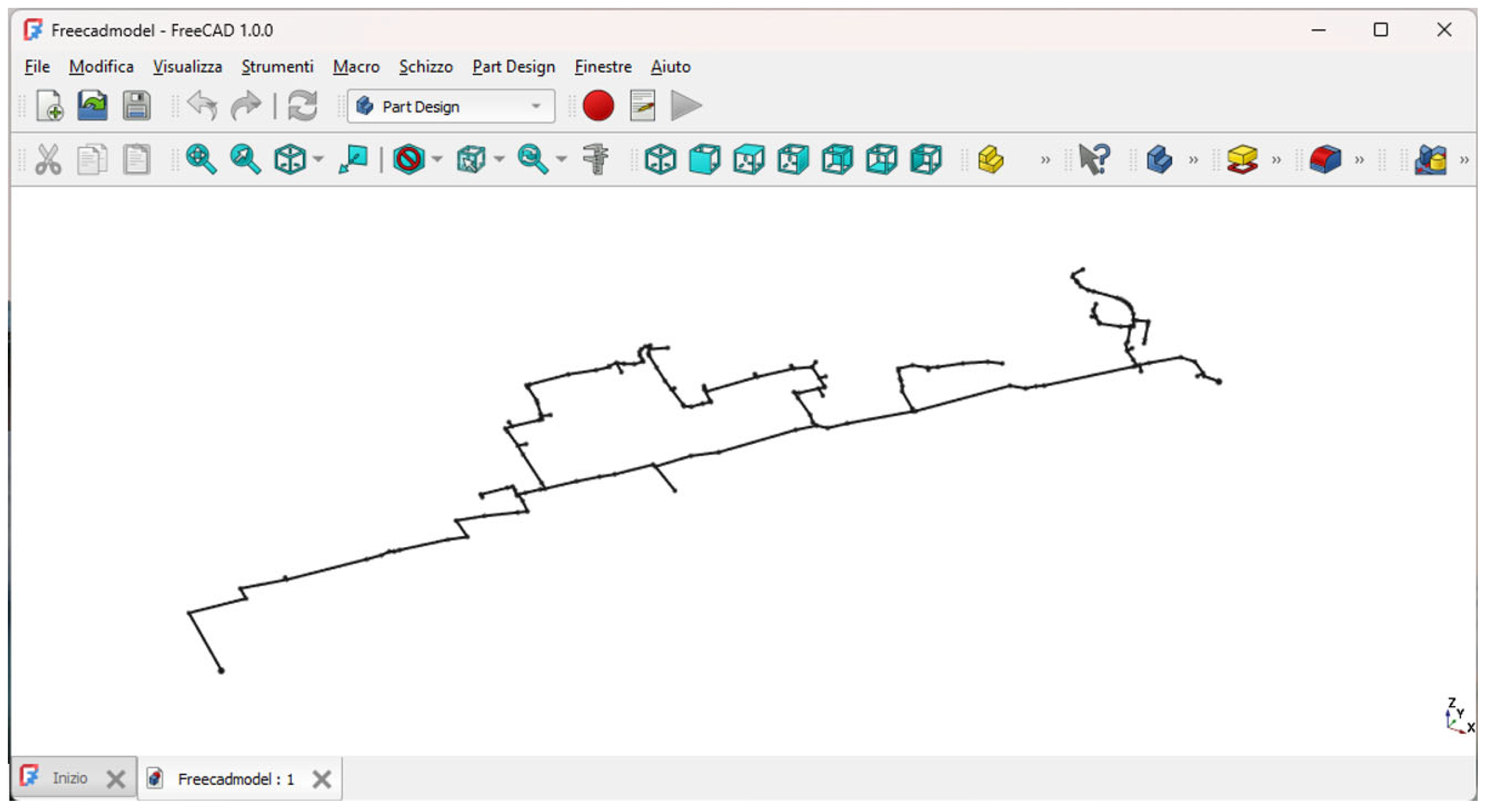Click the Measure caliper tool icon

[x=595, y=159]
